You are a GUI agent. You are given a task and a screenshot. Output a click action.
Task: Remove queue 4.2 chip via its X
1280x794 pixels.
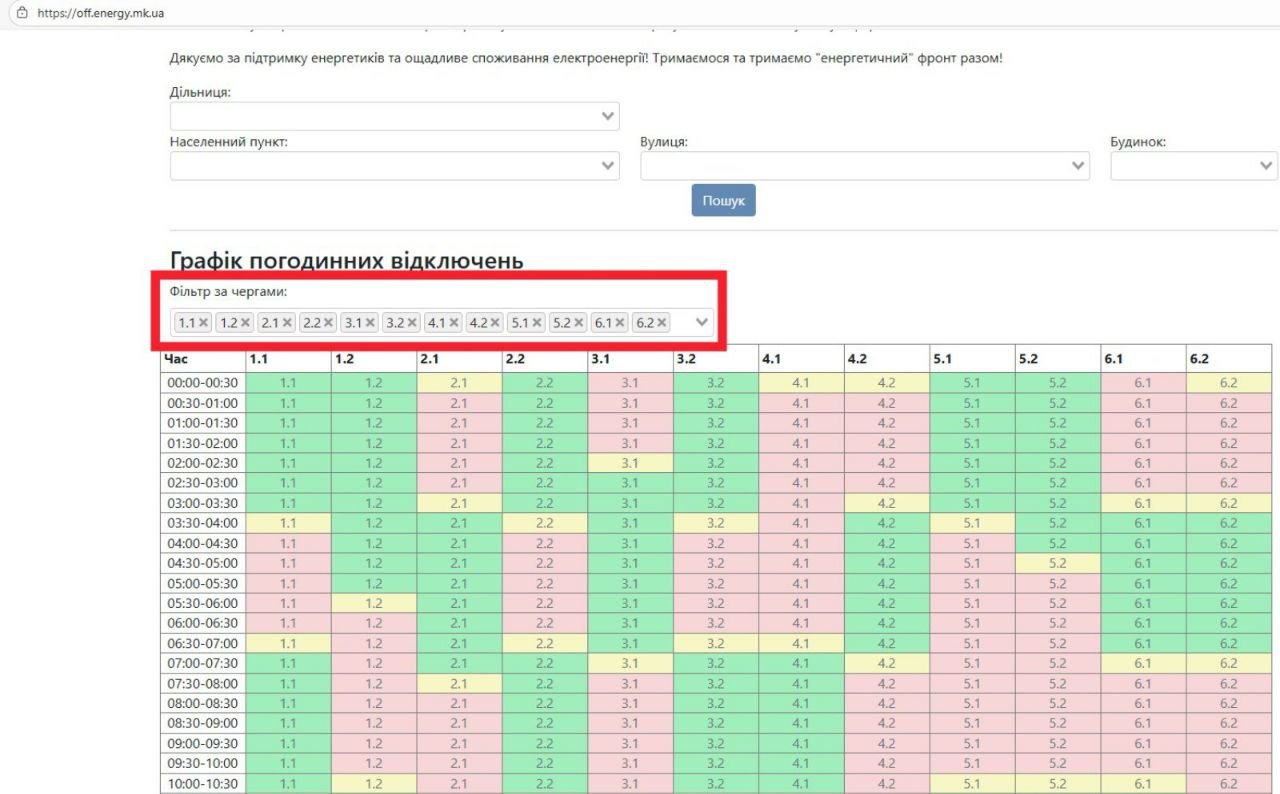(x=495, y=323)
